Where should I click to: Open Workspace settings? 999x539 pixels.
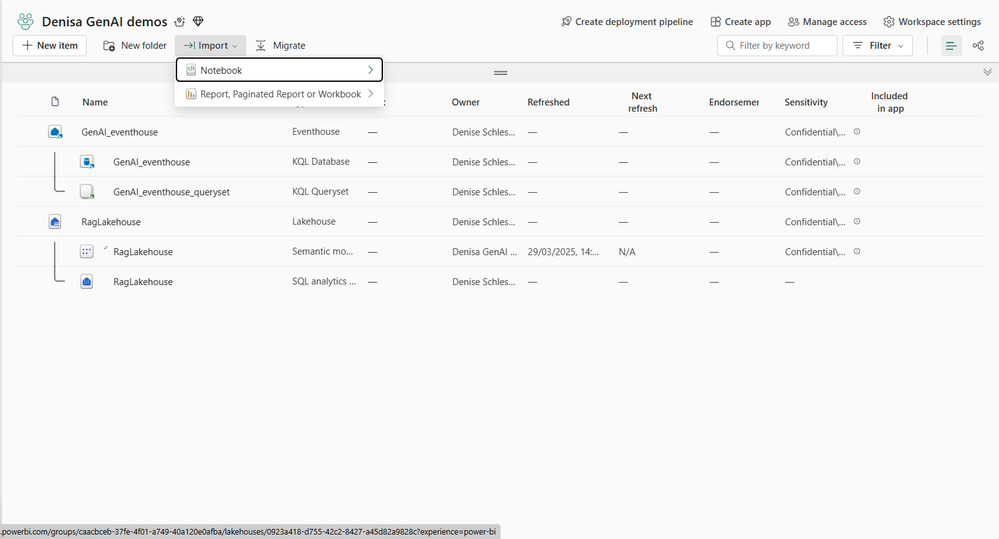click(x=932, y=22)
